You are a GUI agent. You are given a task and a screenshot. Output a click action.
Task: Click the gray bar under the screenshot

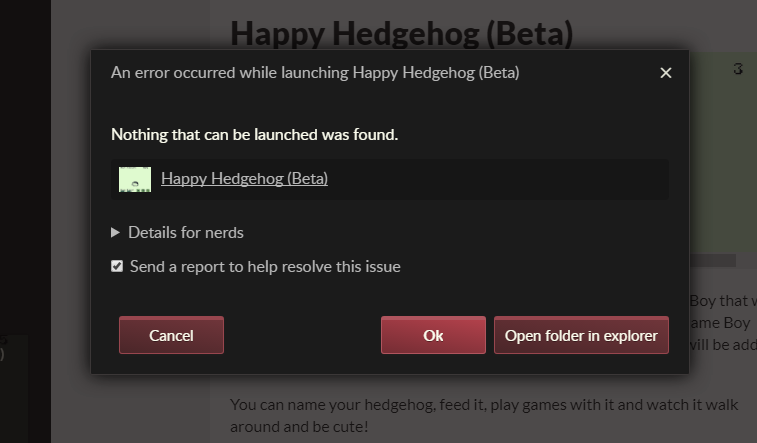pos(712,261)
